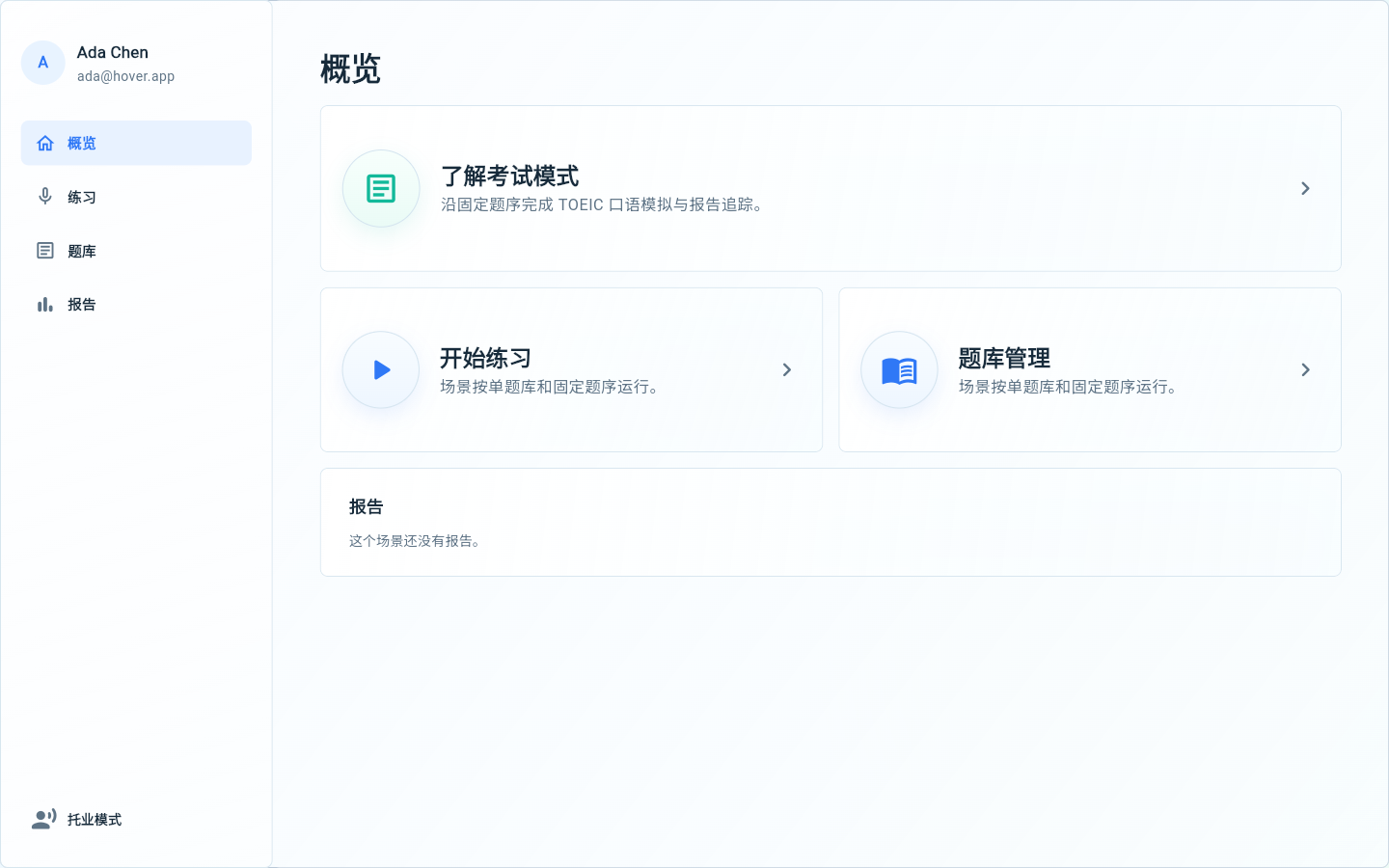Viewport: 1389px width, 868px height.
Task: Click the person voice icon for 托业模式
Action: pyautogui.click(x=44, y=820)
